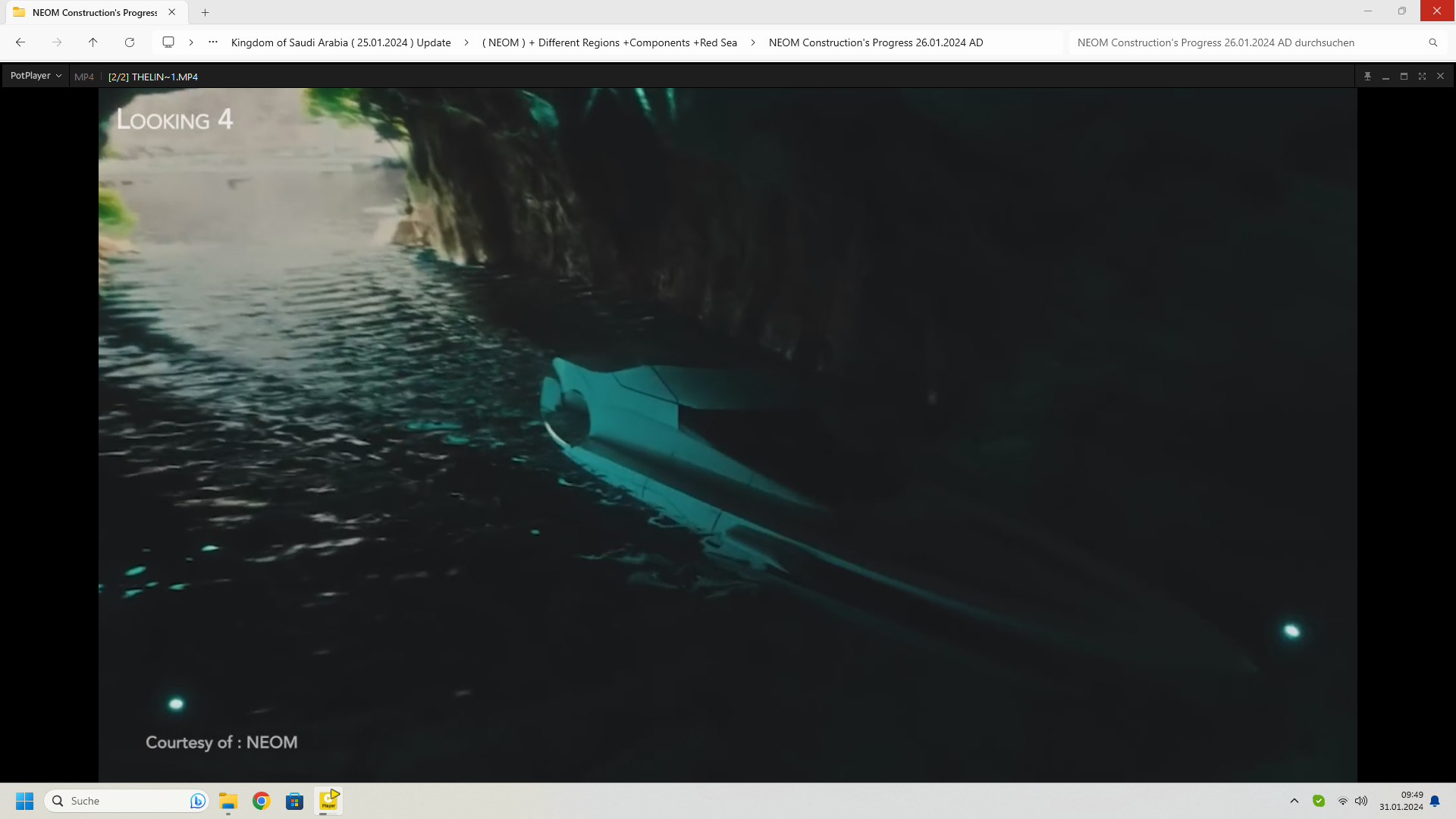Open the Windows Start menu
1456x819 pixels.
point(25,801)
